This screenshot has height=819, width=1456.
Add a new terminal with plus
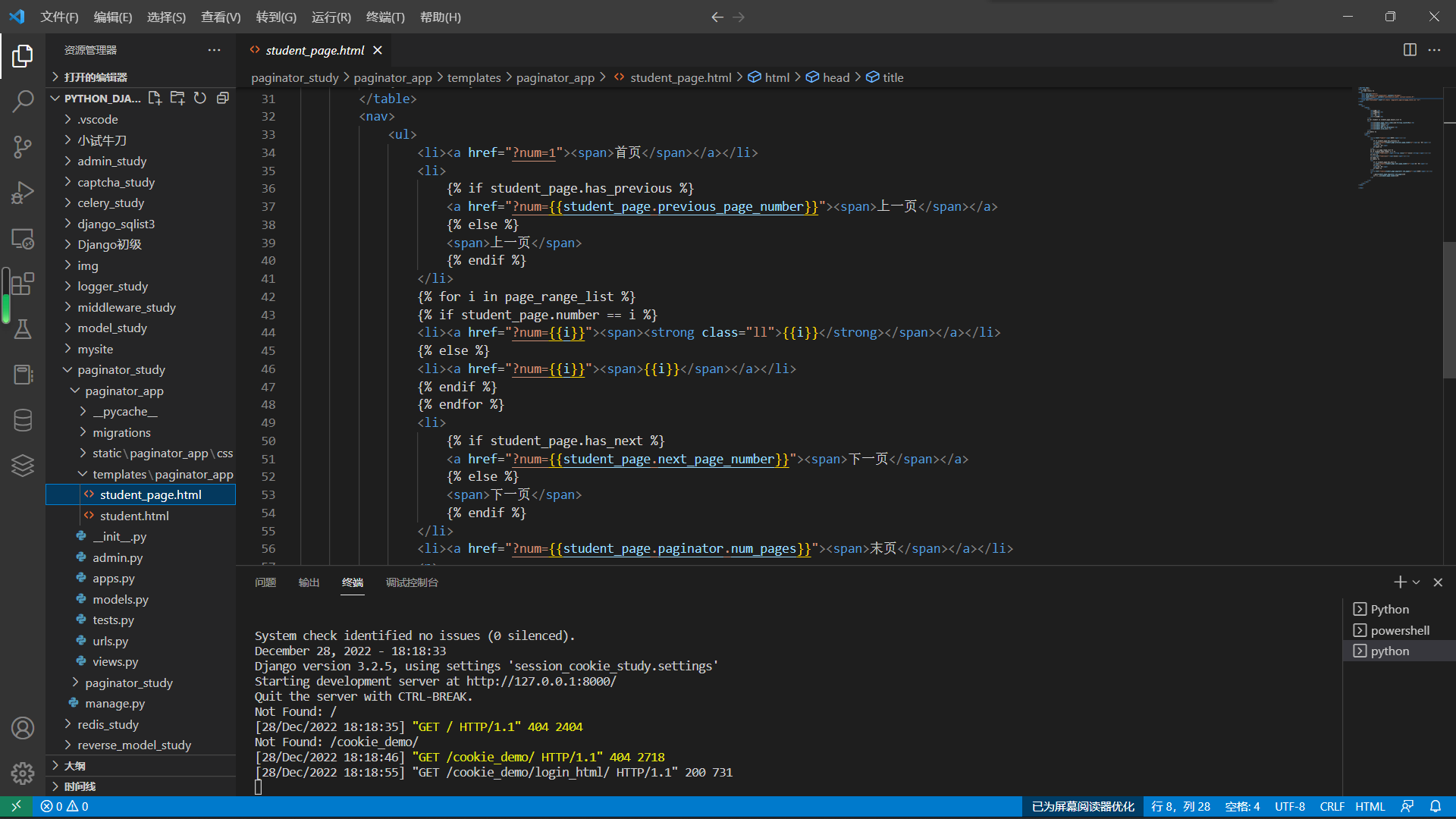point(1400,582)
